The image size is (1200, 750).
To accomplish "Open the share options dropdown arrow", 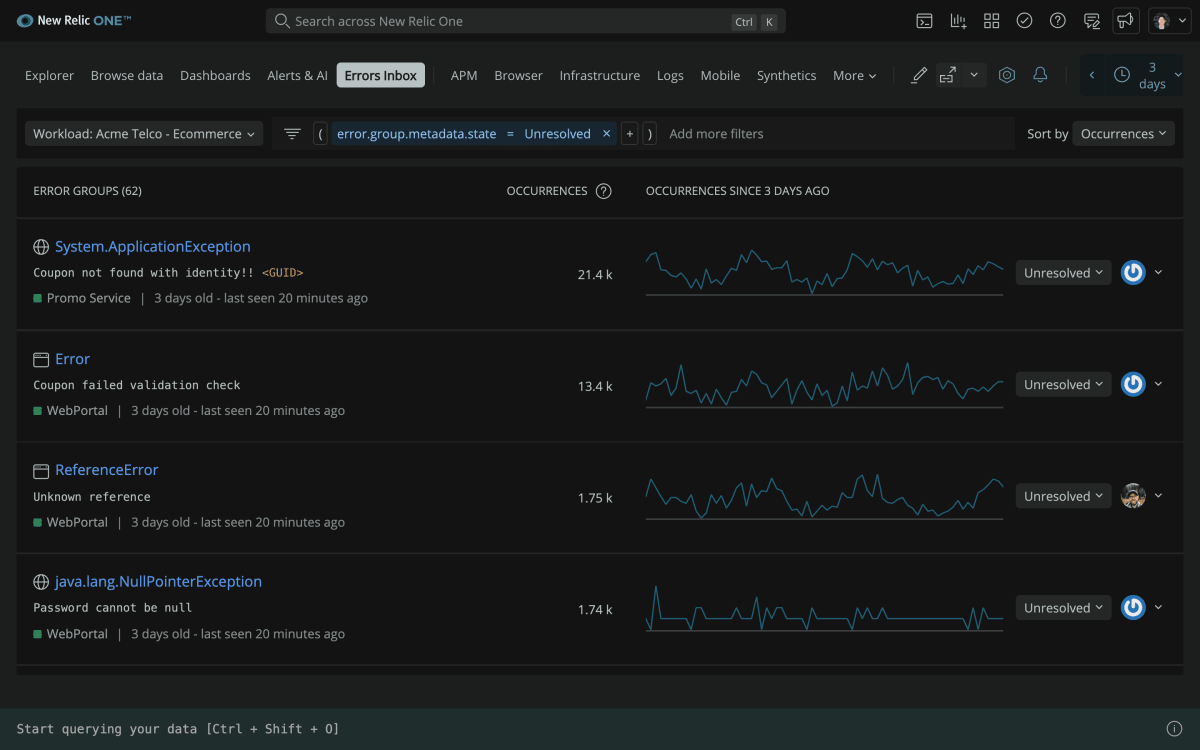I will pos(974,75).
